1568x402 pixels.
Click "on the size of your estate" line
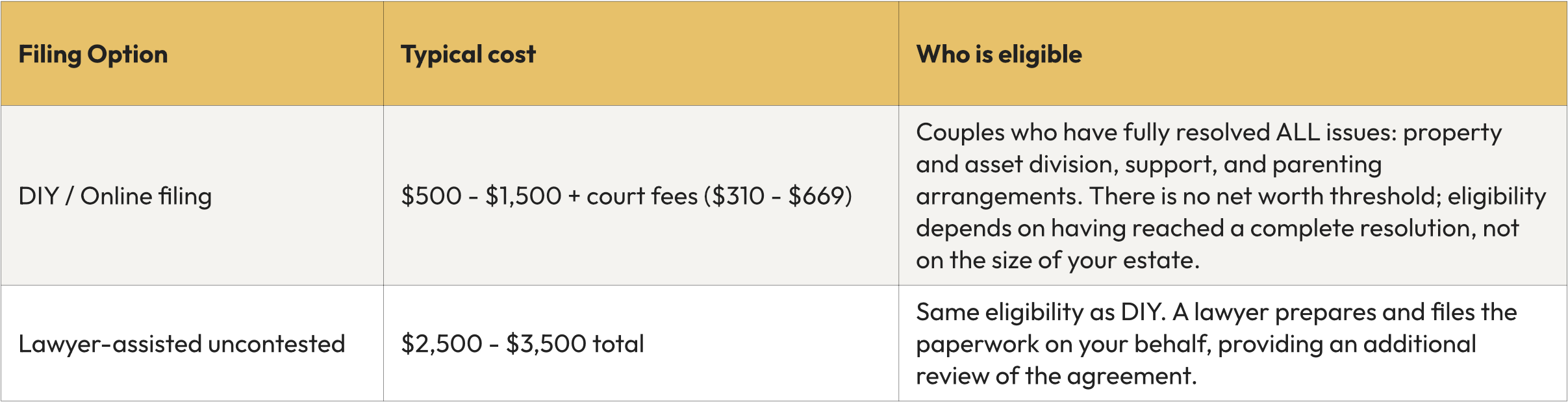coord(1057,260)
